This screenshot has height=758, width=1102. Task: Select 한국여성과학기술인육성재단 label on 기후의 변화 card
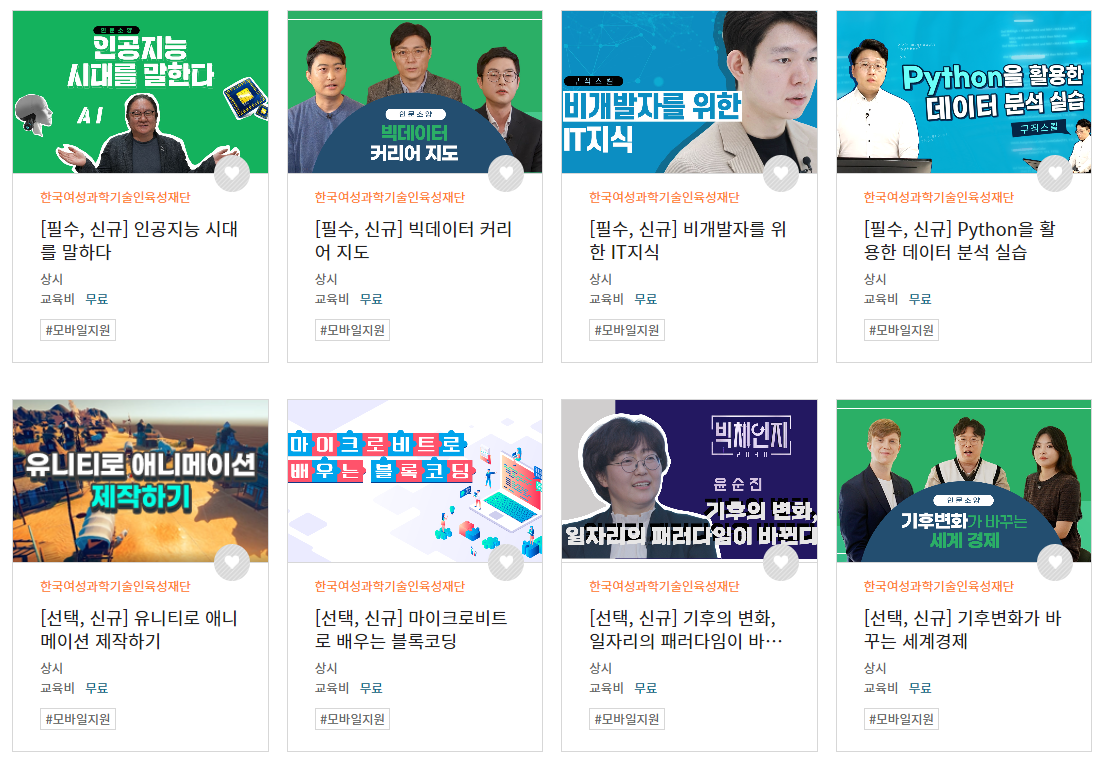click(664, 587)
